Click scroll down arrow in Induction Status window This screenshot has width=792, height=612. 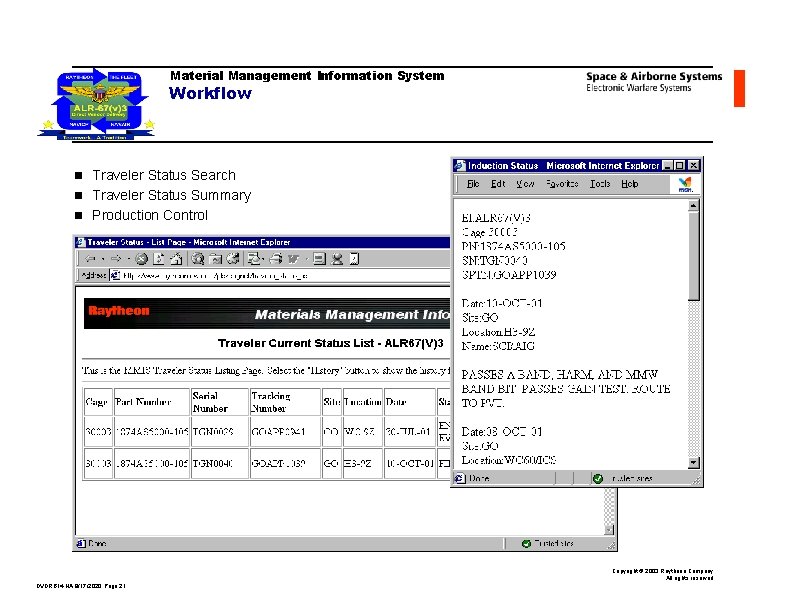click(694, 463)
